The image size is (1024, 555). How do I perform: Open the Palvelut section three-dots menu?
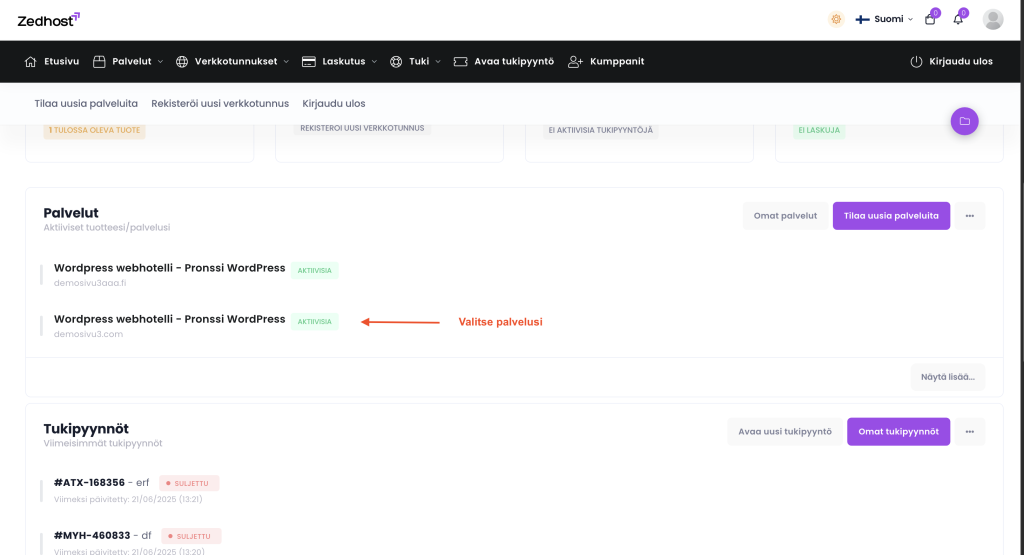point(969,216)
